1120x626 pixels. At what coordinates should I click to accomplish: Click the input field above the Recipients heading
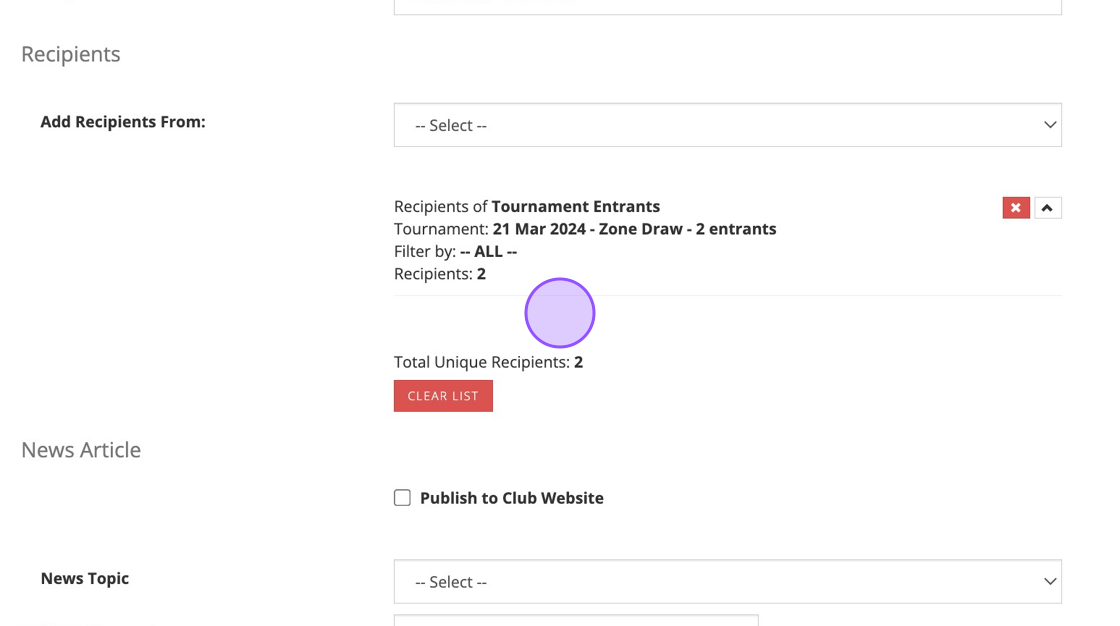coord(727,7)
